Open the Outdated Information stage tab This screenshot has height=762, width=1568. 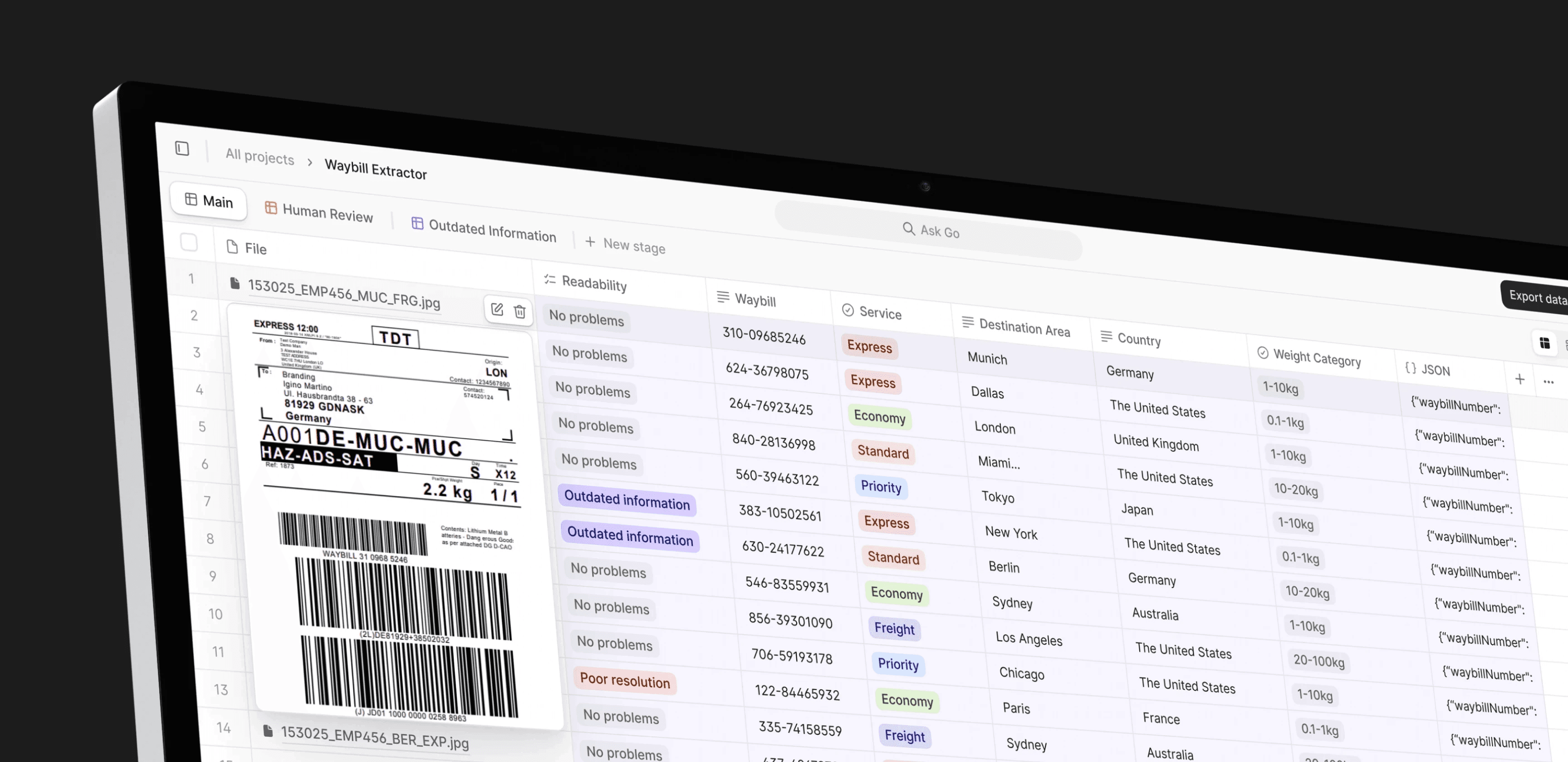[484, 230]
